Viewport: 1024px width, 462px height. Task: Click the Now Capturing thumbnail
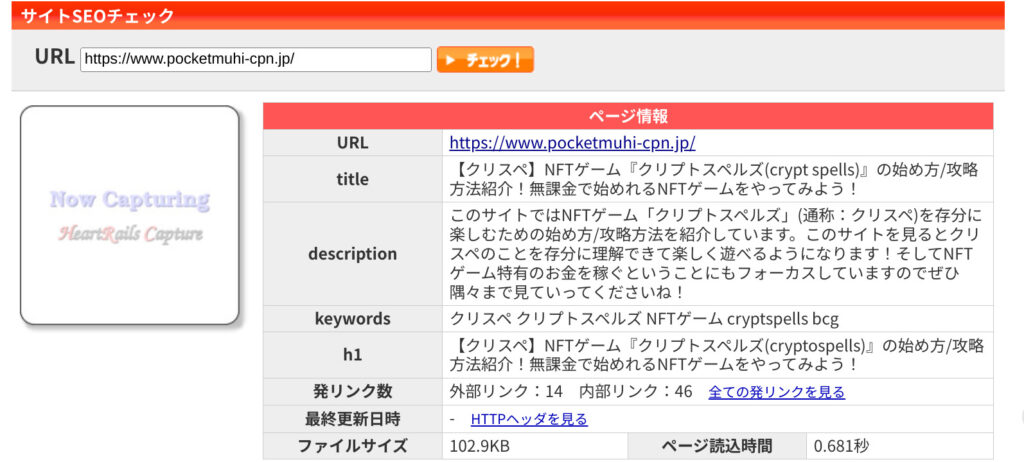[x=130, y=215]
